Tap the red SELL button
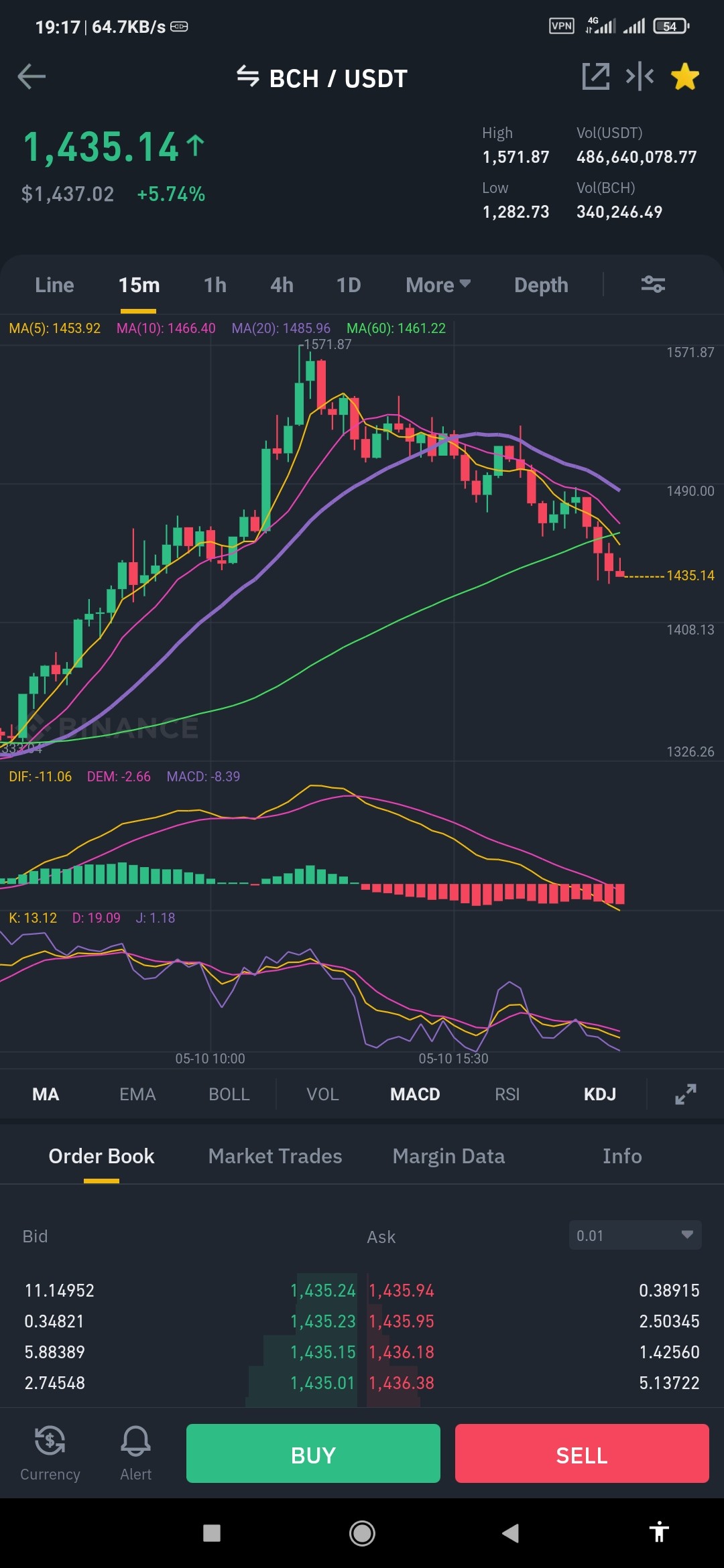724x1568 pixels. pos(582,1453)
